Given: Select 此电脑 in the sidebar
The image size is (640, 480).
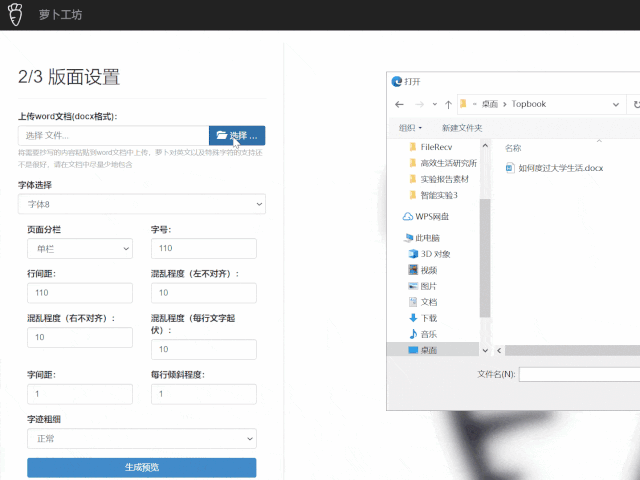Looking at the screenshot, I should [422, 238].
